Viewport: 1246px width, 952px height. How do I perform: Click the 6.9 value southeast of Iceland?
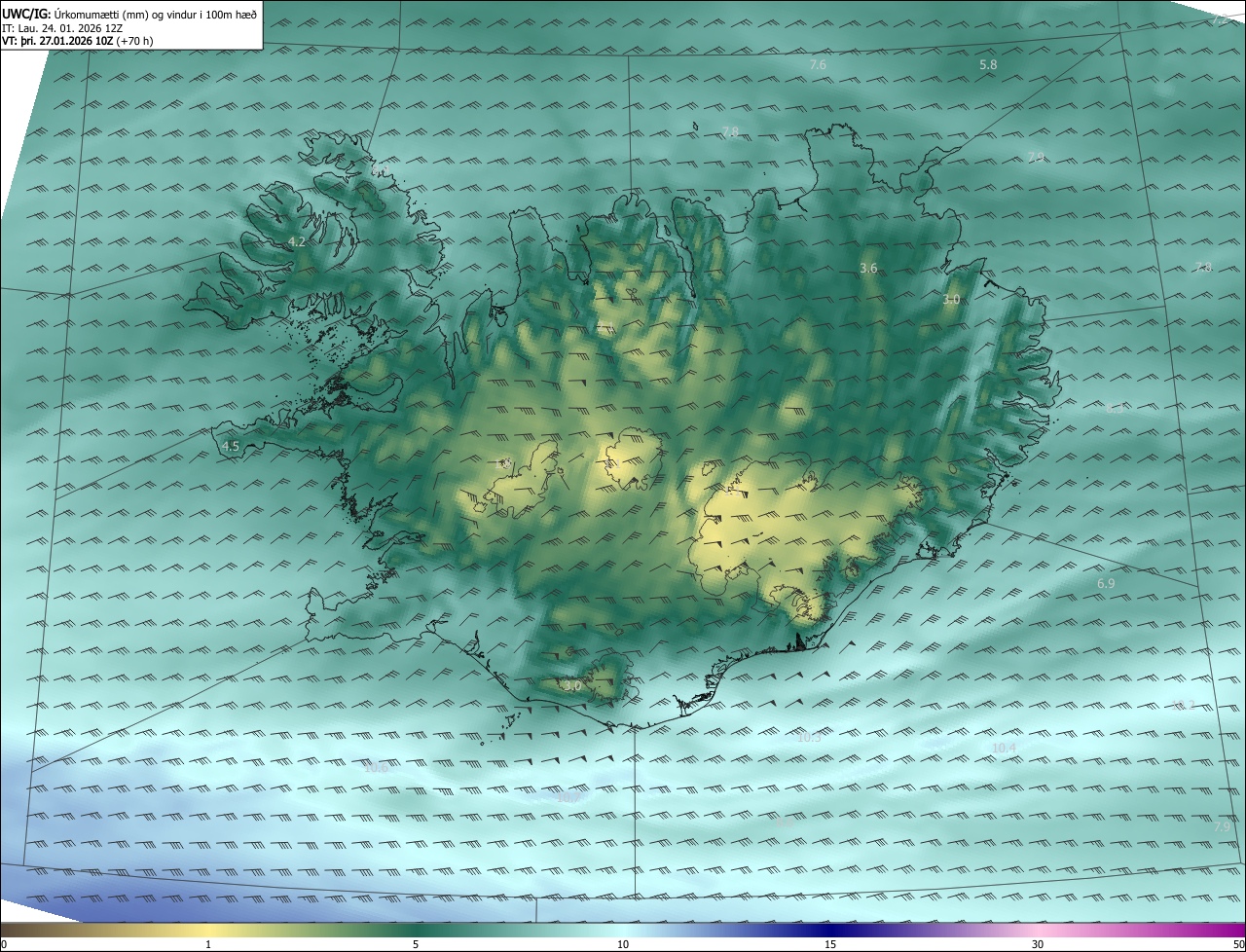(1106, 583)
